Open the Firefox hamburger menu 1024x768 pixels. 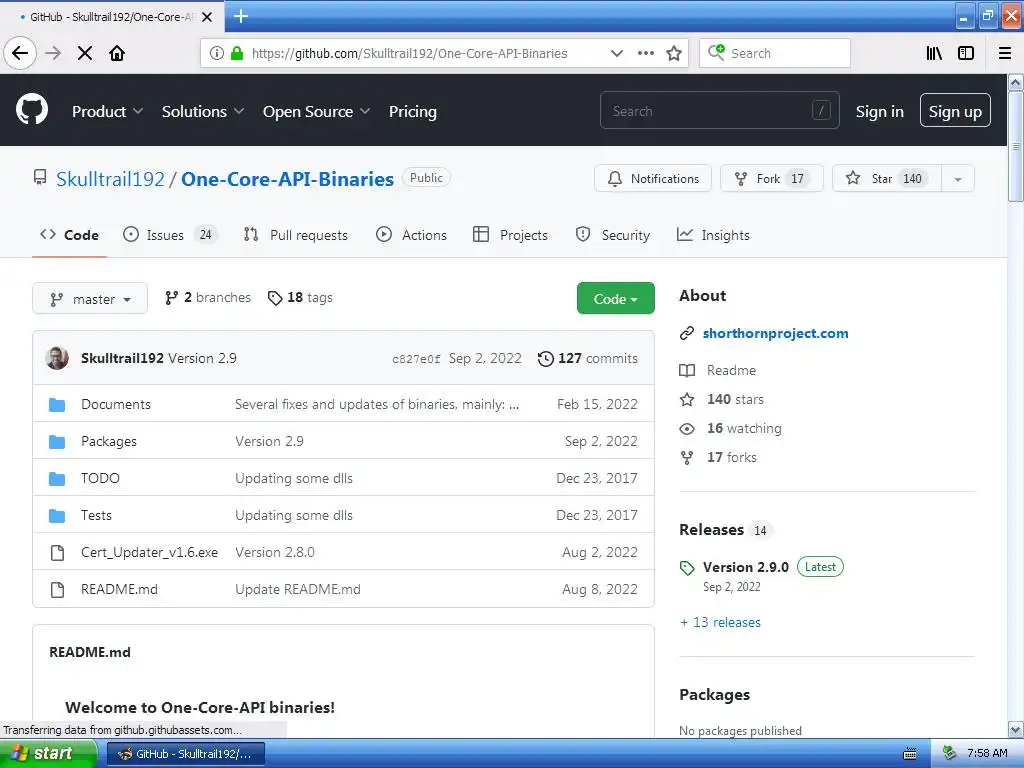tap(1005, 54)
